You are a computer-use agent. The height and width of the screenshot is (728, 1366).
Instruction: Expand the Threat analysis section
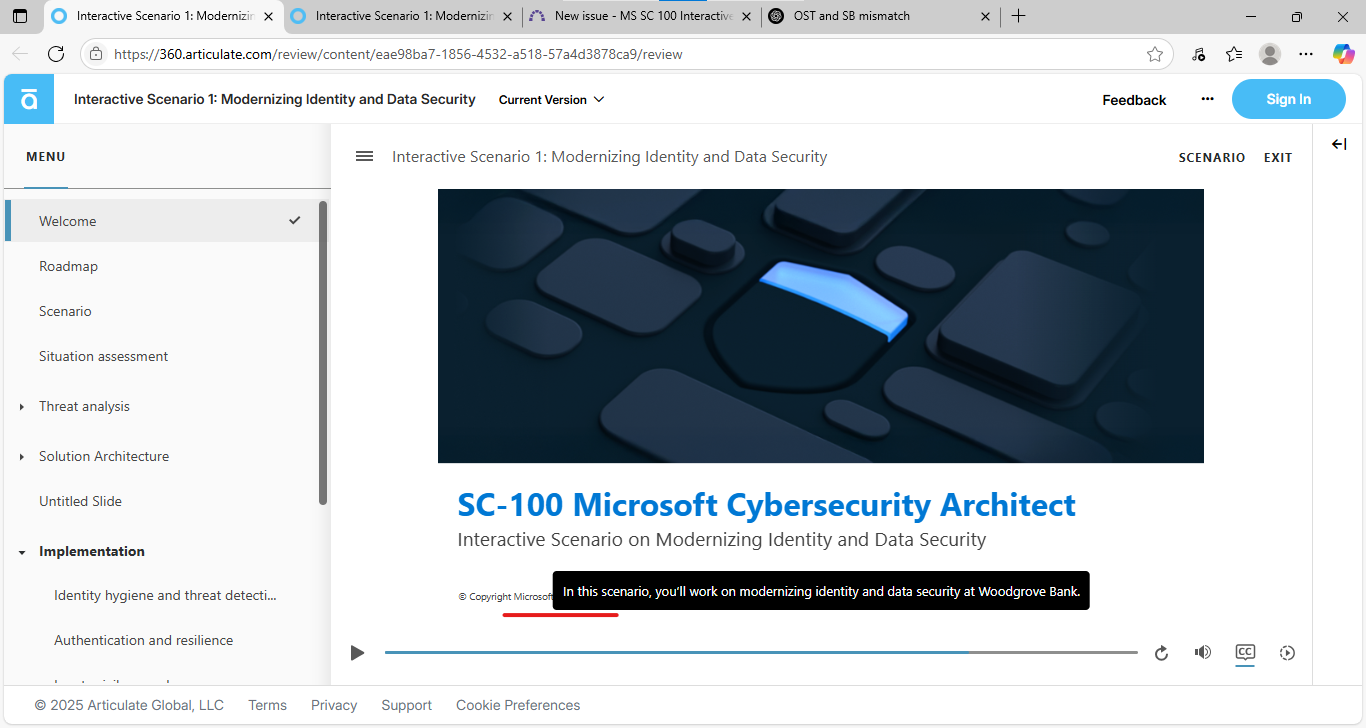pos(22,407)
